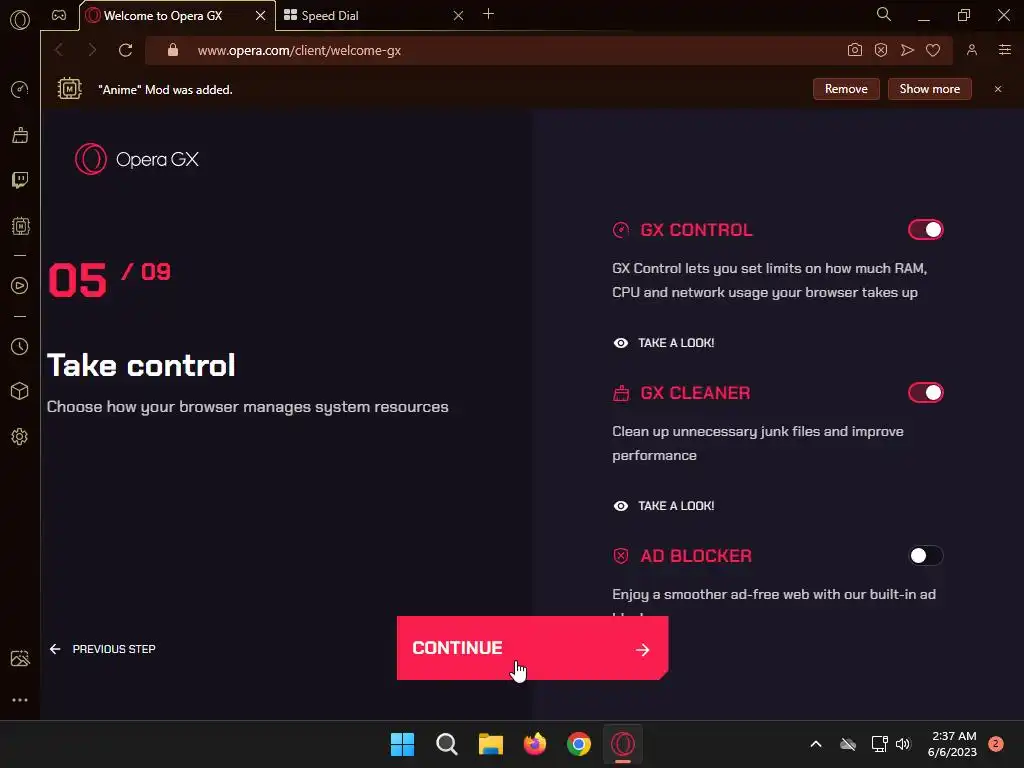Viewport: 1024px width, 768px height.
Task: Click the GX CLEANER heading
Action: click(695, 393)
